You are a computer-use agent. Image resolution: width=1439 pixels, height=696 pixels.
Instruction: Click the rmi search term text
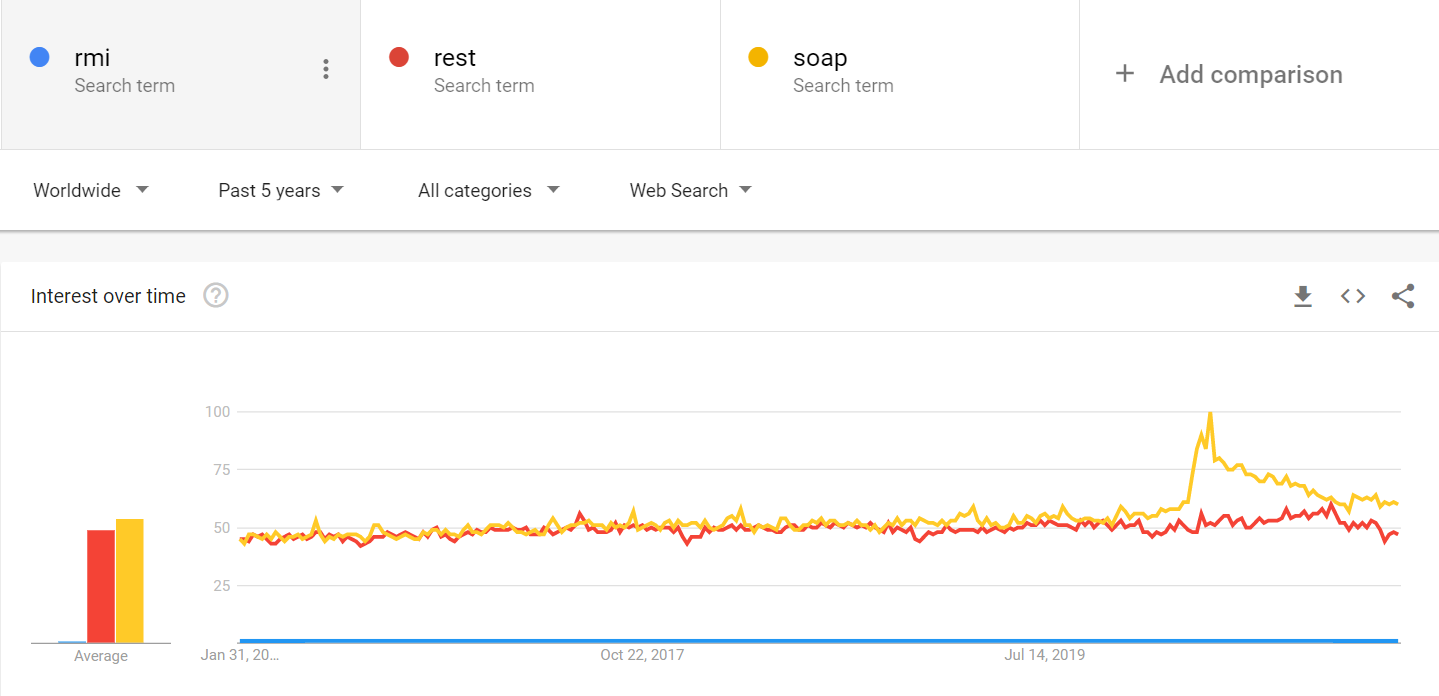pos(92,58)
